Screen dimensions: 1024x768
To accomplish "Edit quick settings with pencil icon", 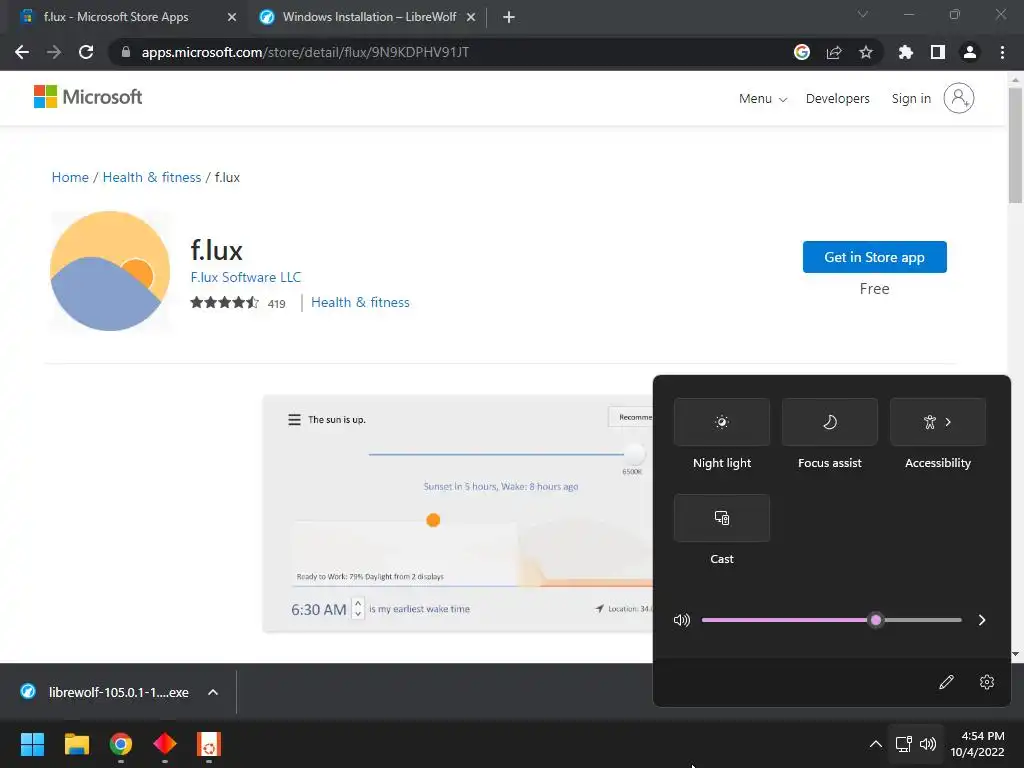I will click(946, 682).
